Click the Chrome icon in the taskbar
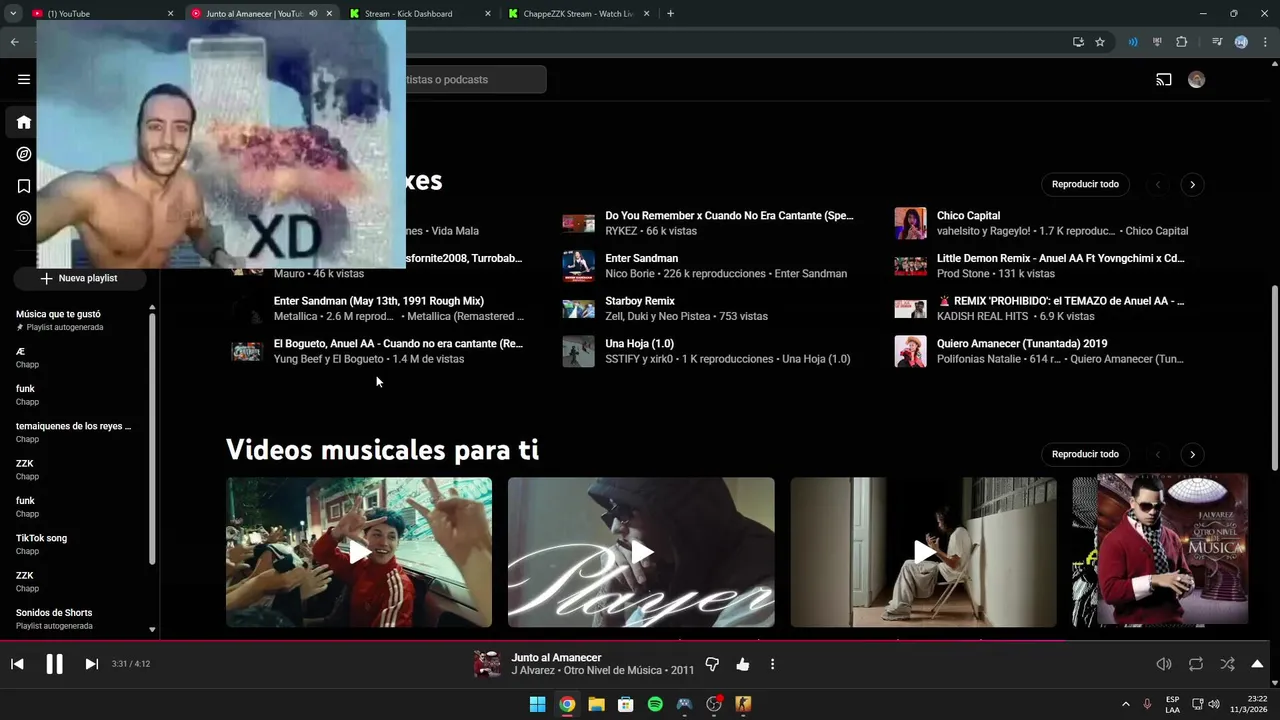This screenshot has width=1280, height=720. [567, 704]
